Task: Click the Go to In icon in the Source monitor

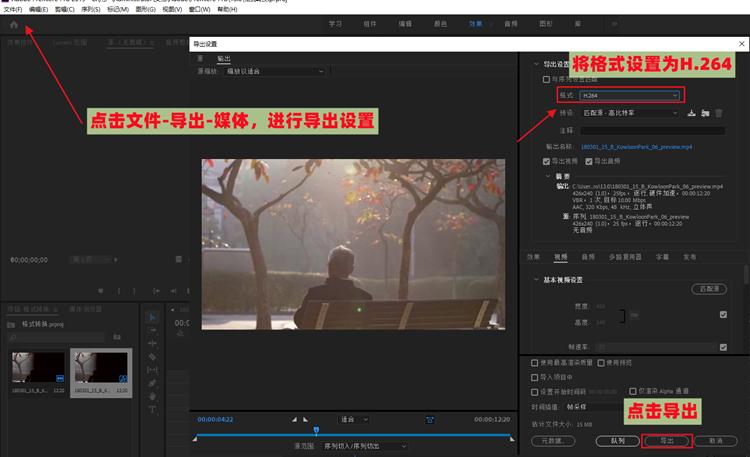Action: [x=156, y=291]
